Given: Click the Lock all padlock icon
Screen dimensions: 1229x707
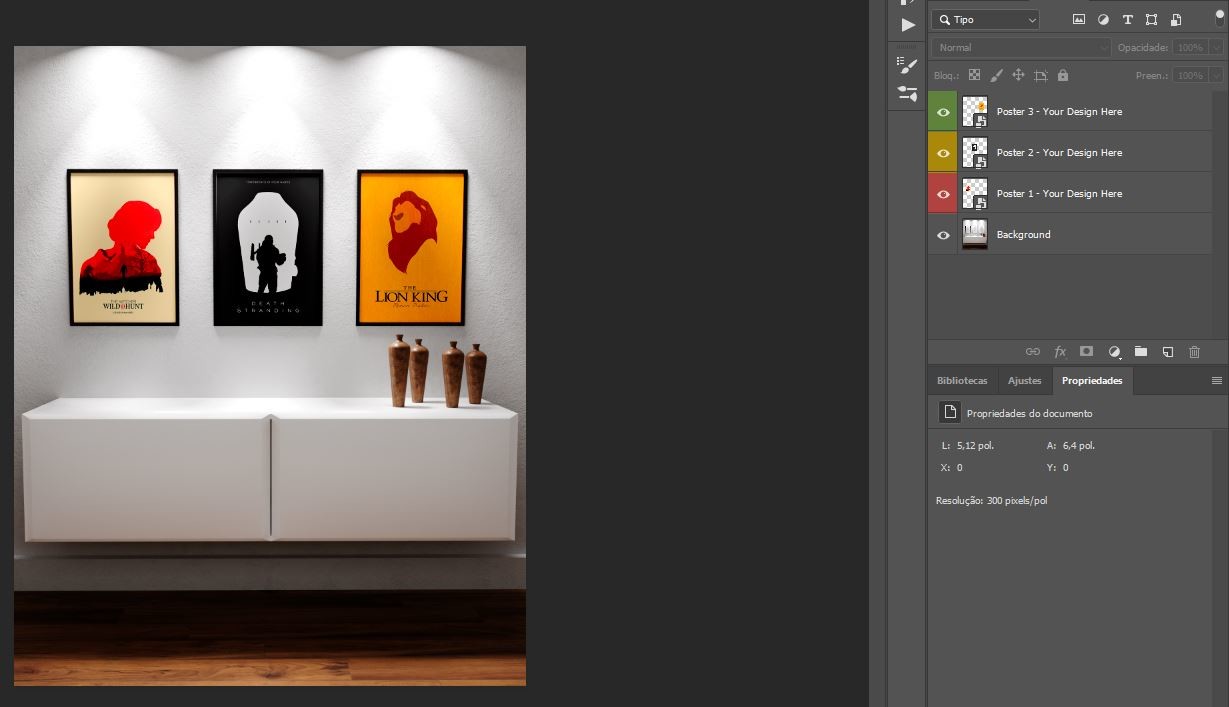Looking at the screenshot, I should pos(1063,75).
